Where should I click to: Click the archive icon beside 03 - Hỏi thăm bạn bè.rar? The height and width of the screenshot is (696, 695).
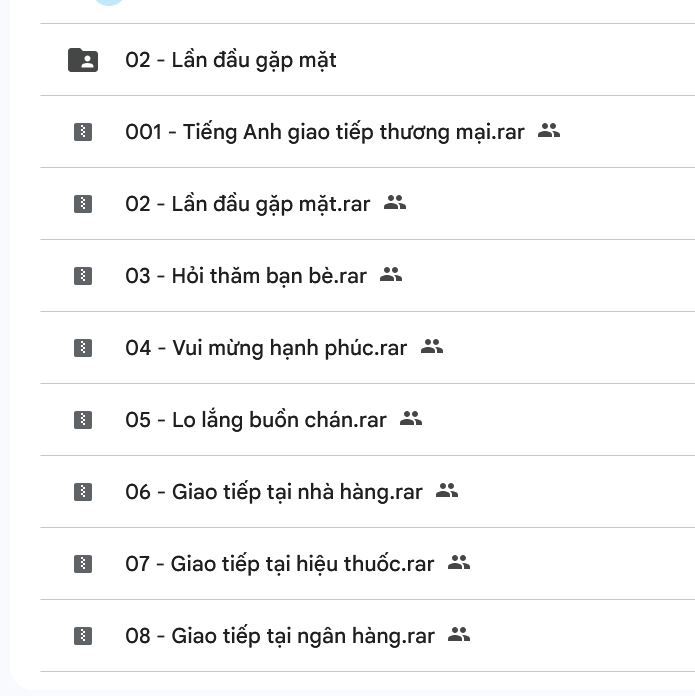click(83, 276)
